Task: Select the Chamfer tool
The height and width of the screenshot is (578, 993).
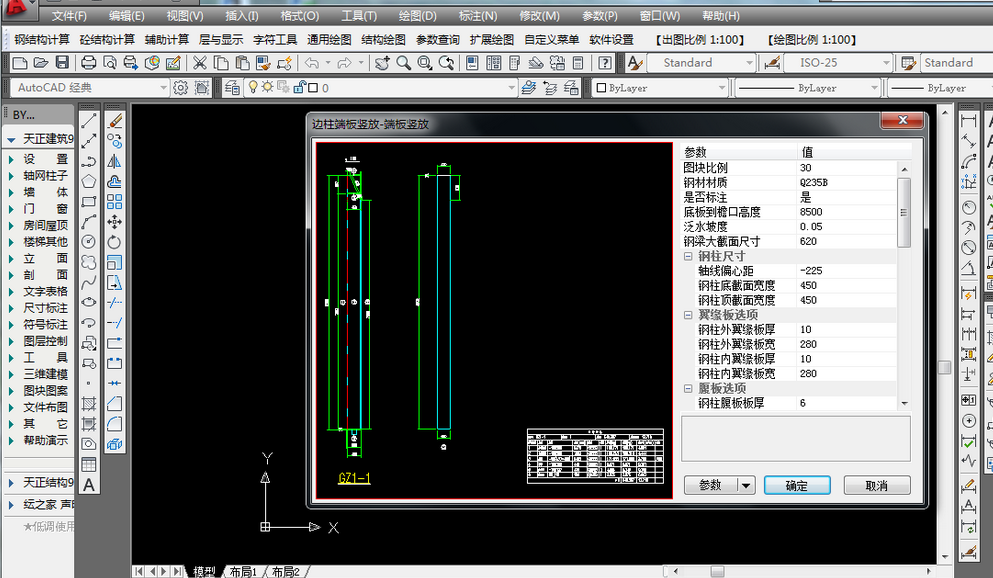Action: (x=115, y=403)
